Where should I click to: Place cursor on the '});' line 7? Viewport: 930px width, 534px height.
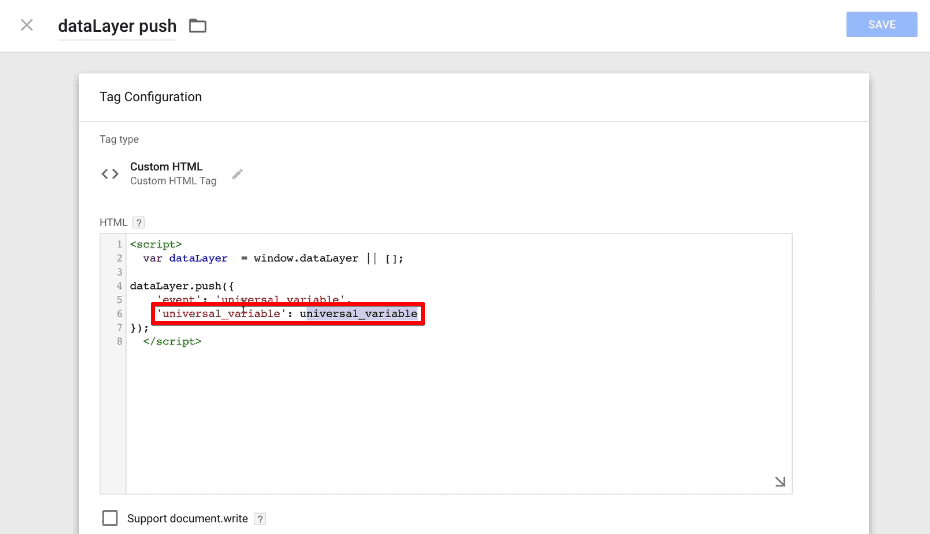tap(139, 328)
